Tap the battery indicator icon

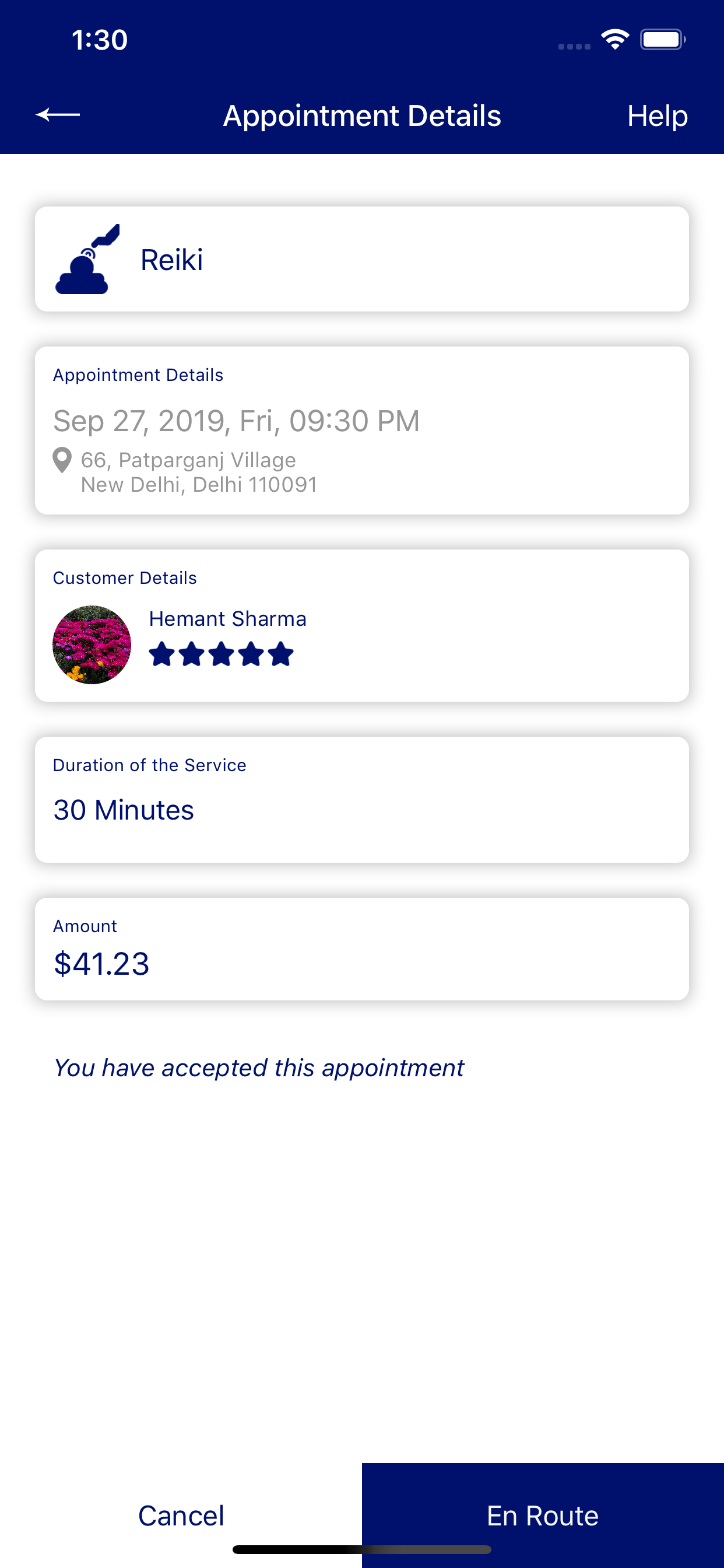[x=662, y=40]
